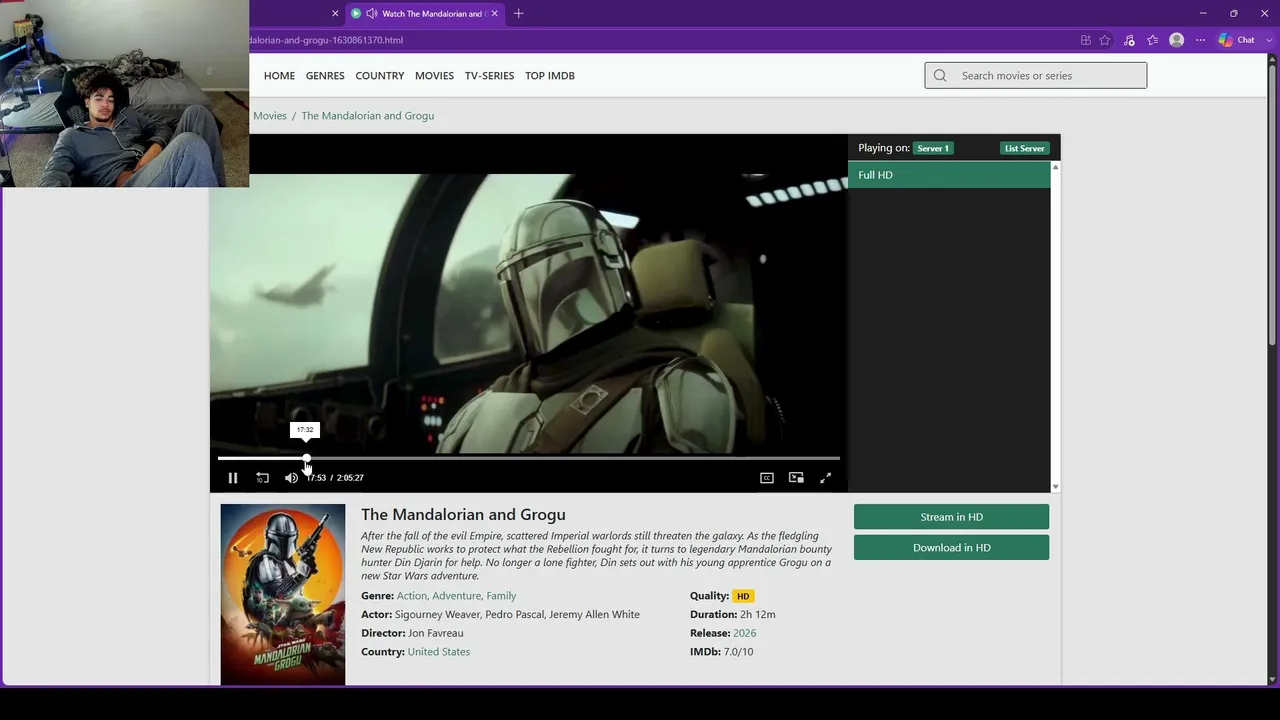Open the Copilot Chat button
Image resolution: width=1280 pixels, height=720 pixels.
click(x=1237, y=41)
